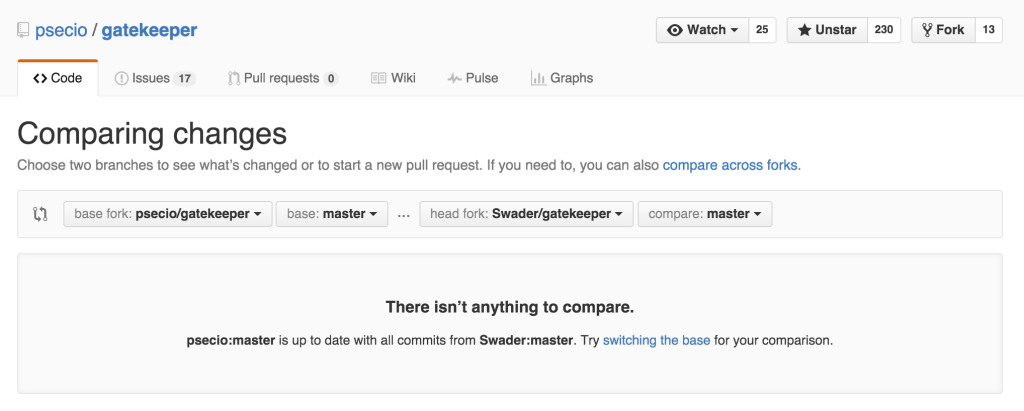Image resolution: width=1024 pixels, height=411 pixels.
Task: Switch to the Code tab
Action: [x=58, y=78]
